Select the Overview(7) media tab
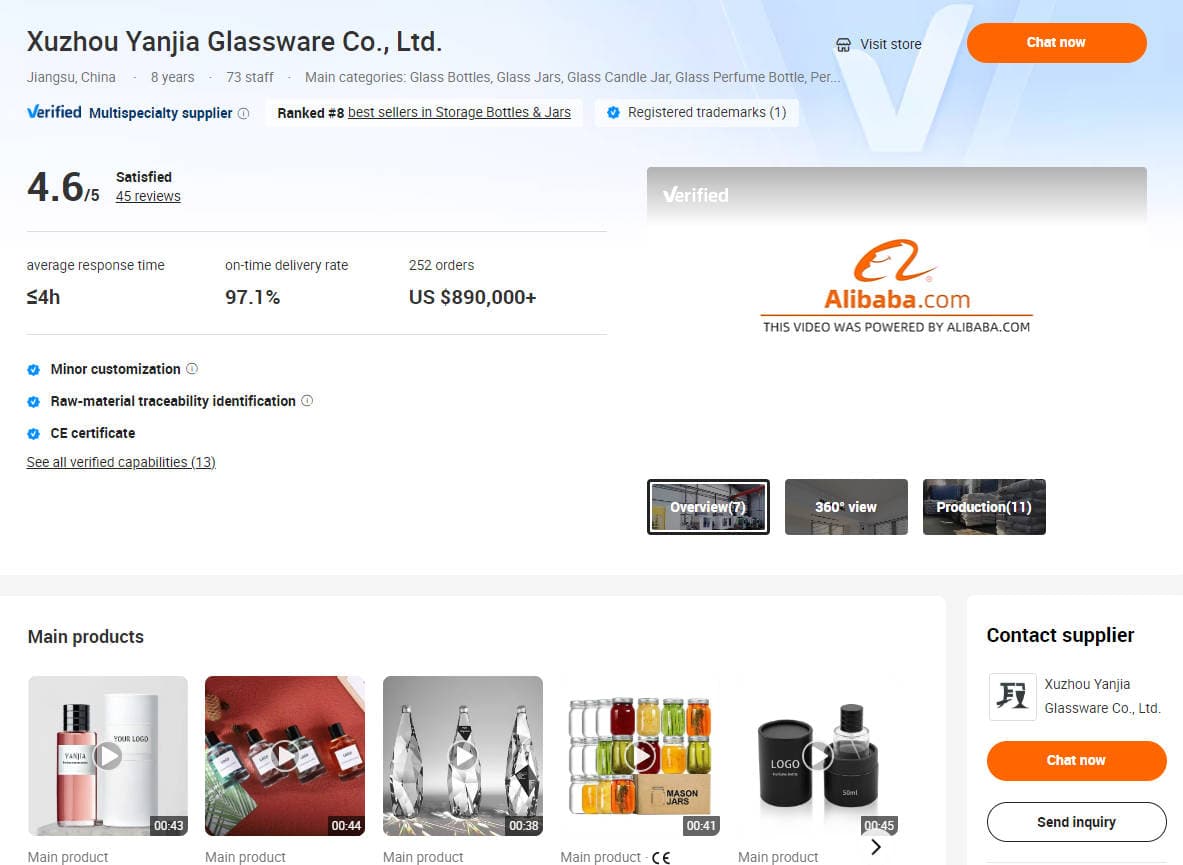The height and width of the screenshot is (865, 1183). point(708,507)
